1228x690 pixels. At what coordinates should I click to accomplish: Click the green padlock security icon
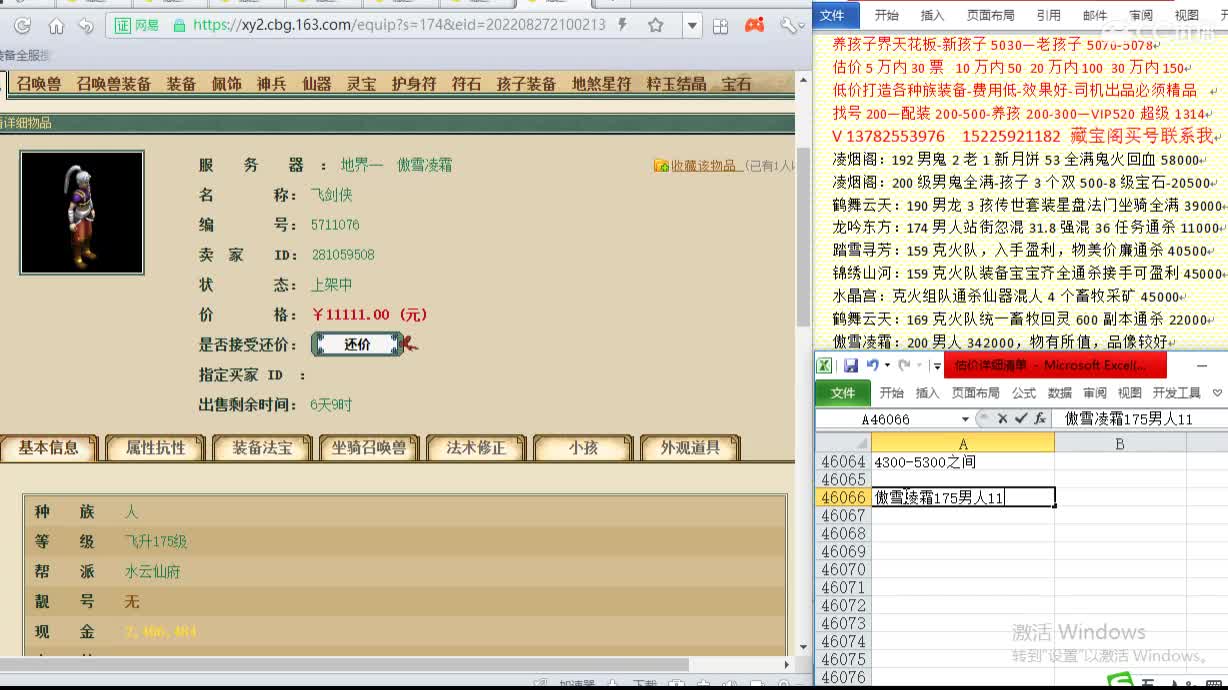click(x=178, y=25)
